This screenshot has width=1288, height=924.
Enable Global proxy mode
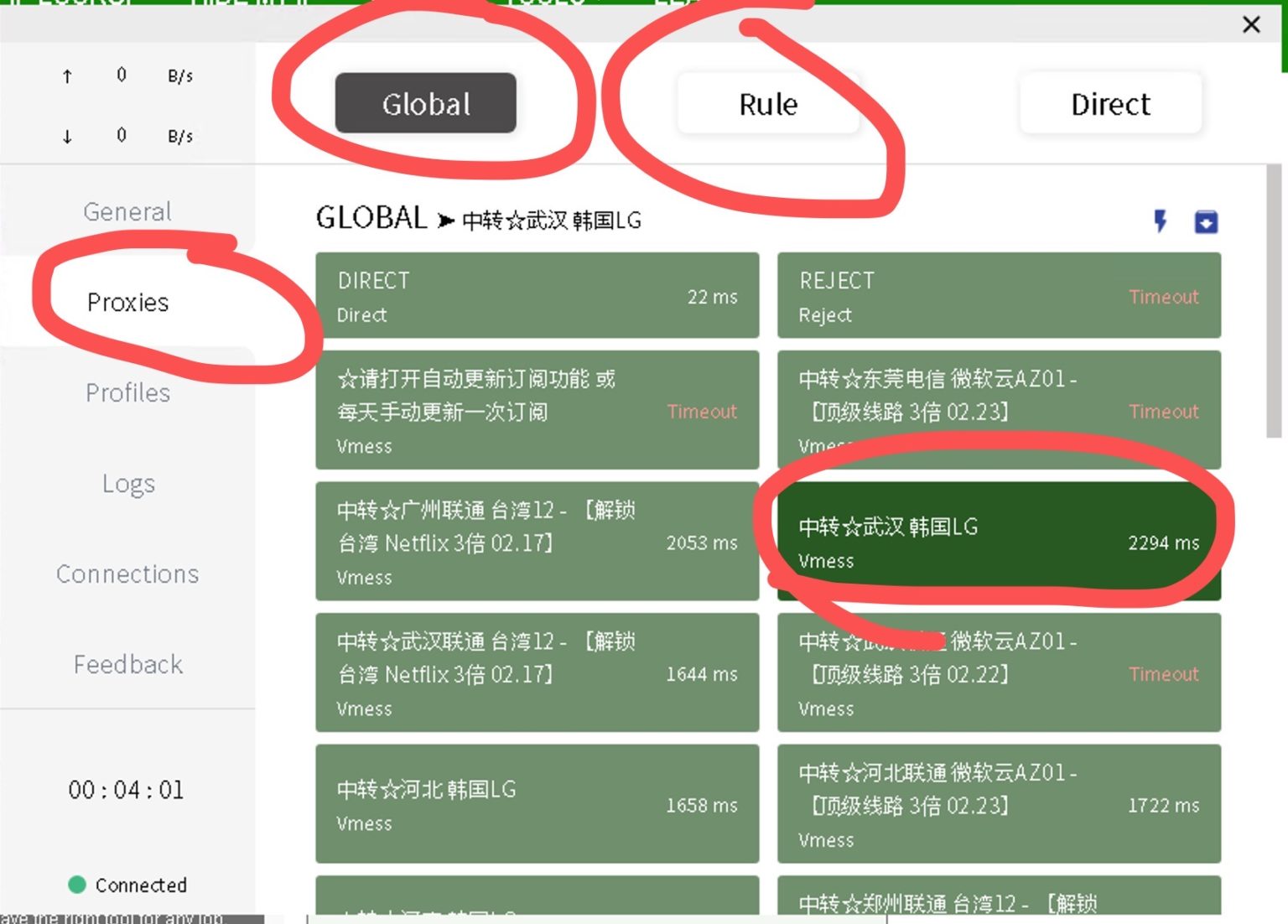[x=426, y=104]
